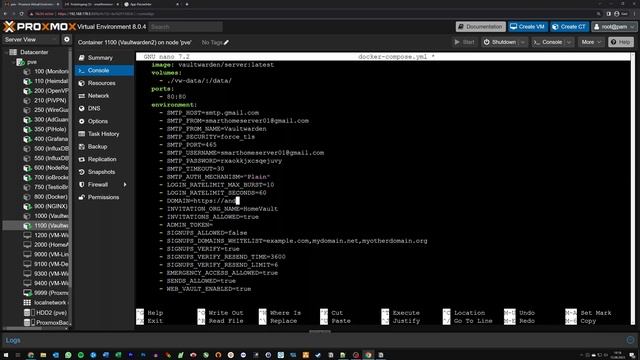The height and width of the screenshot is (360, 640).
Task: Select container 1000 (Vaultwarden)
Action: [51, 216]
